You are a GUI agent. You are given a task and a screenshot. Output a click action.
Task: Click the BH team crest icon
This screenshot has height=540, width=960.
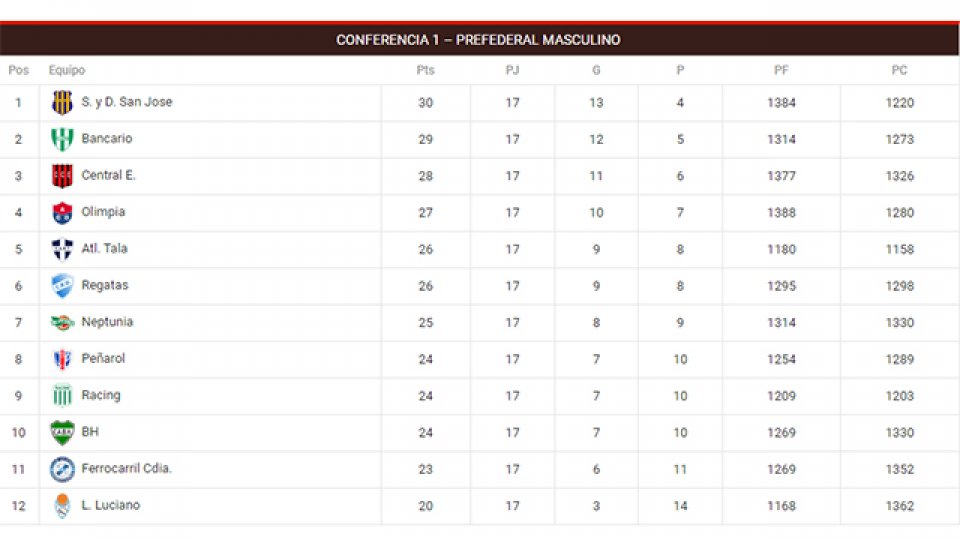pyautogui.click(x=62, y=432)
